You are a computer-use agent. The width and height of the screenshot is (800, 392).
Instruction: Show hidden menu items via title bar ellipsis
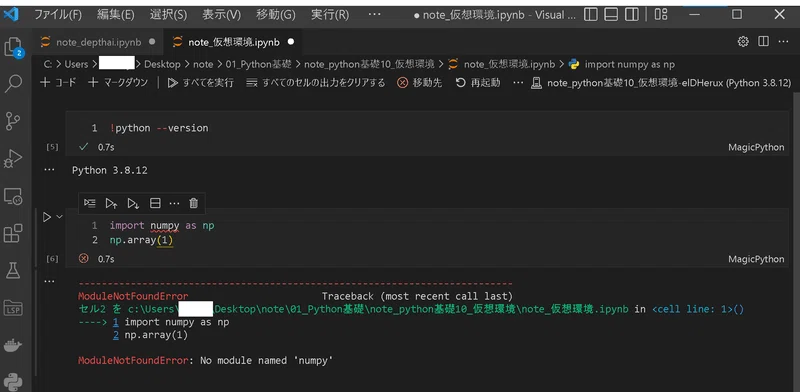[374, 15]
